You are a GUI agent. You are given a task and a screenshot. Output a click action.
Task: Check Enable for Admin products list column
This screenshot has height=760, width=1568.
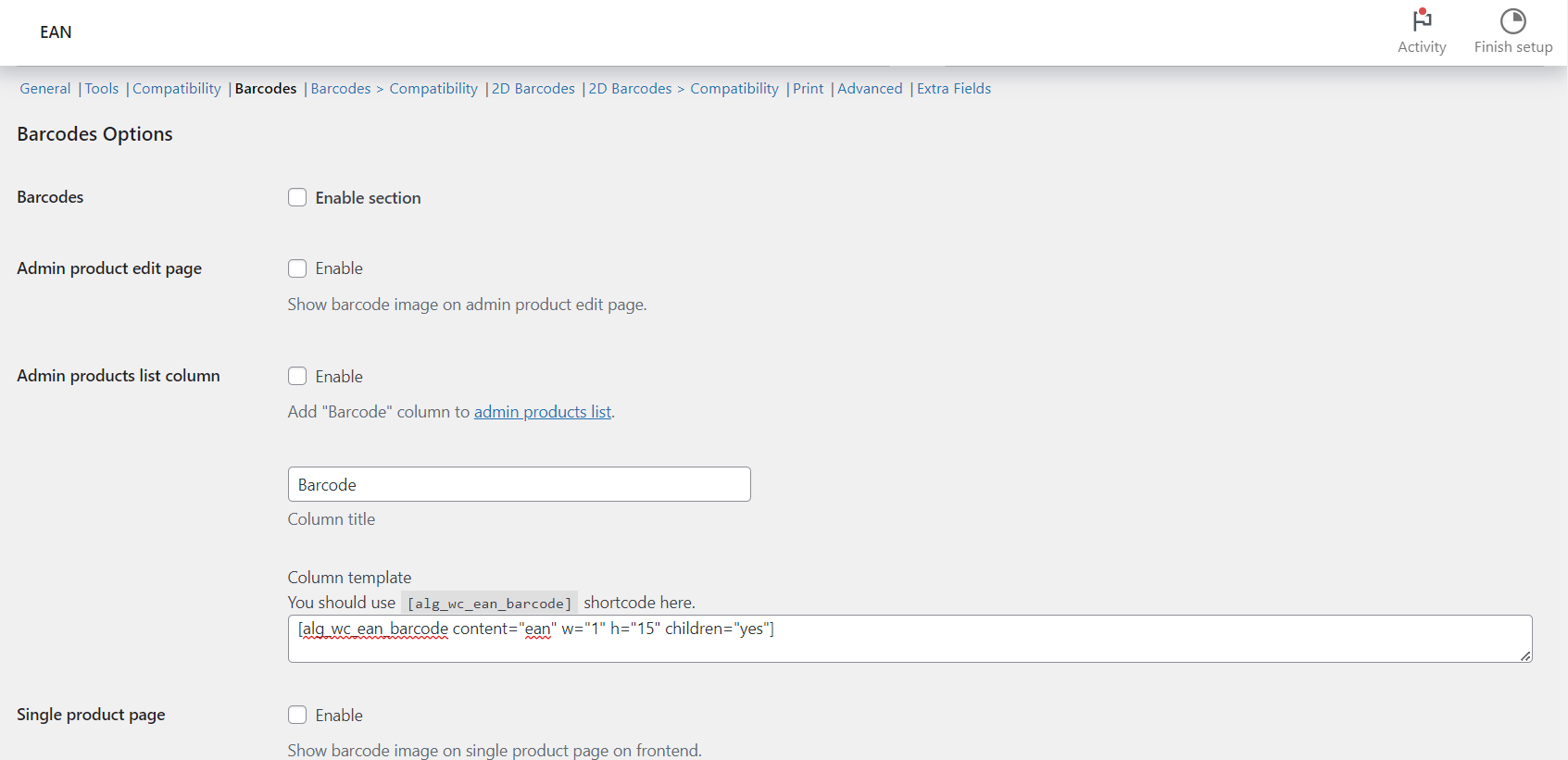(x=297, y=377)
